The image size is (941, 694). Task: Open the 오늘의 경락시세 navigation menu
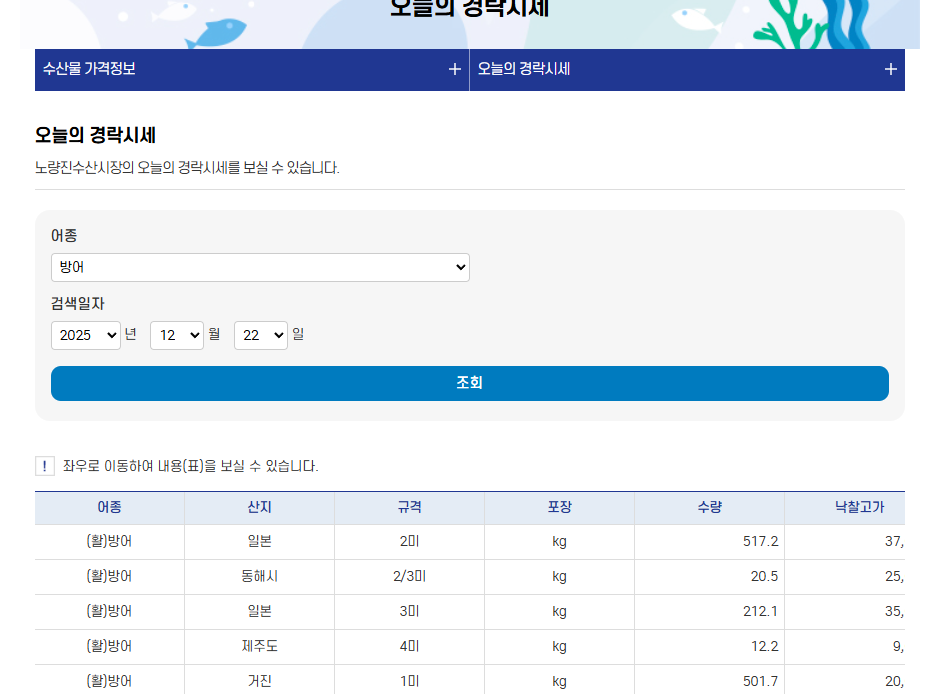[687, 70]
